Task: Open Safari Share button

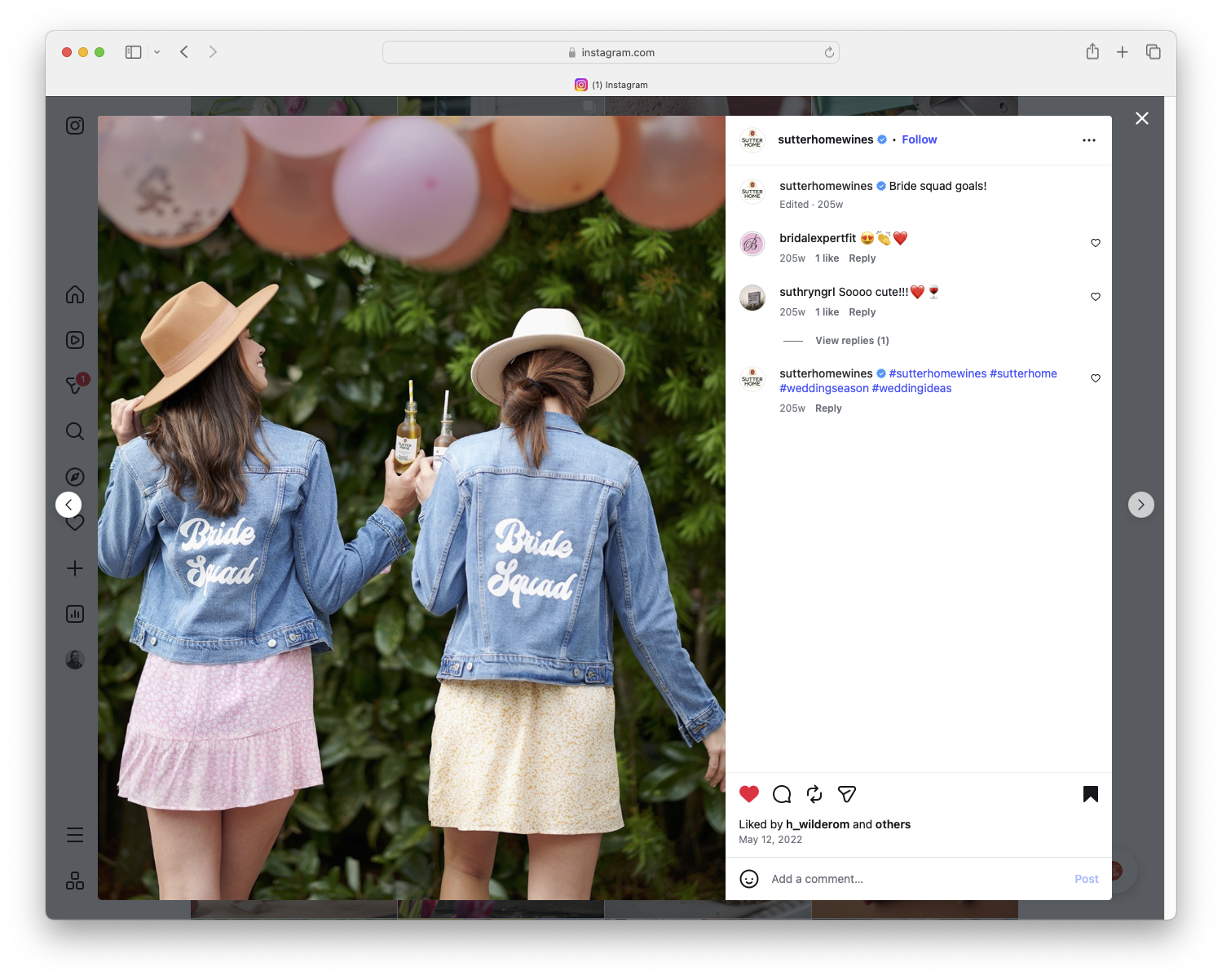Action: coord(1092,51)
